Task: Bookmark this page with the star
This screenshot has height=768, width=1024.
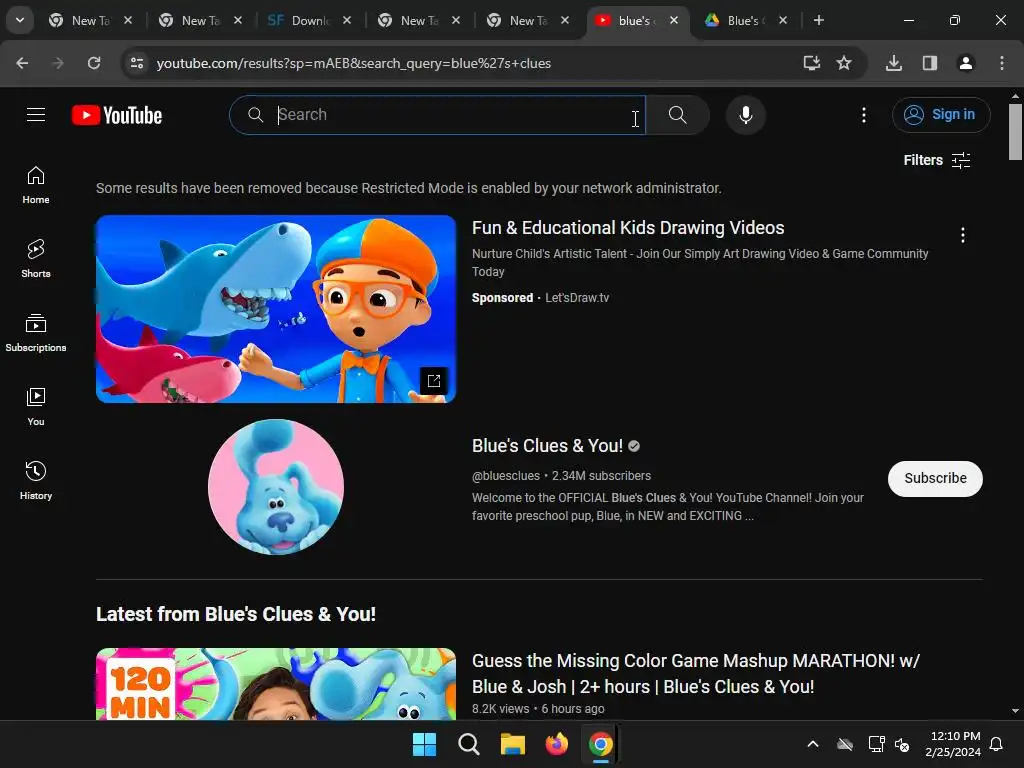Action: click(844, 63)
